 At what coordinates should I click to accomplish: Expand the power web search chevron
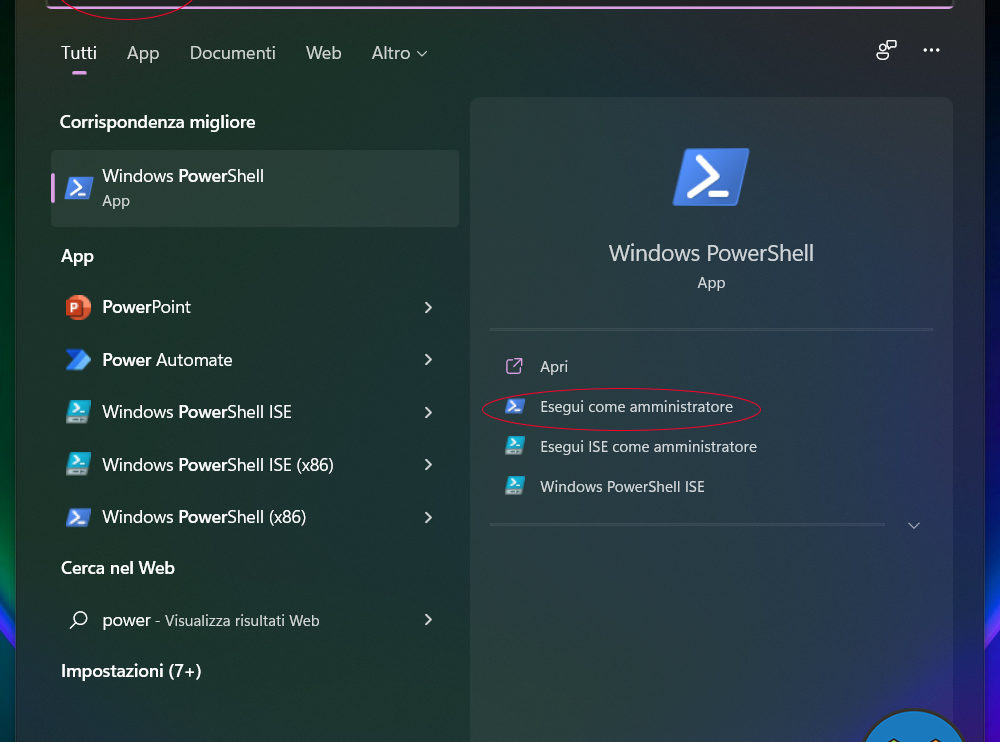(x=429, y=620)
